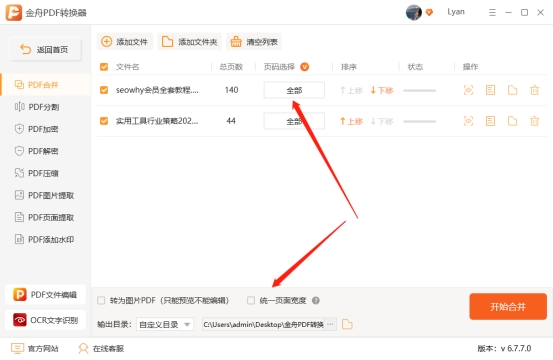Viewport: 553px width, 360px height.
Task: Click the page count 44
Action: coord(231,121)
